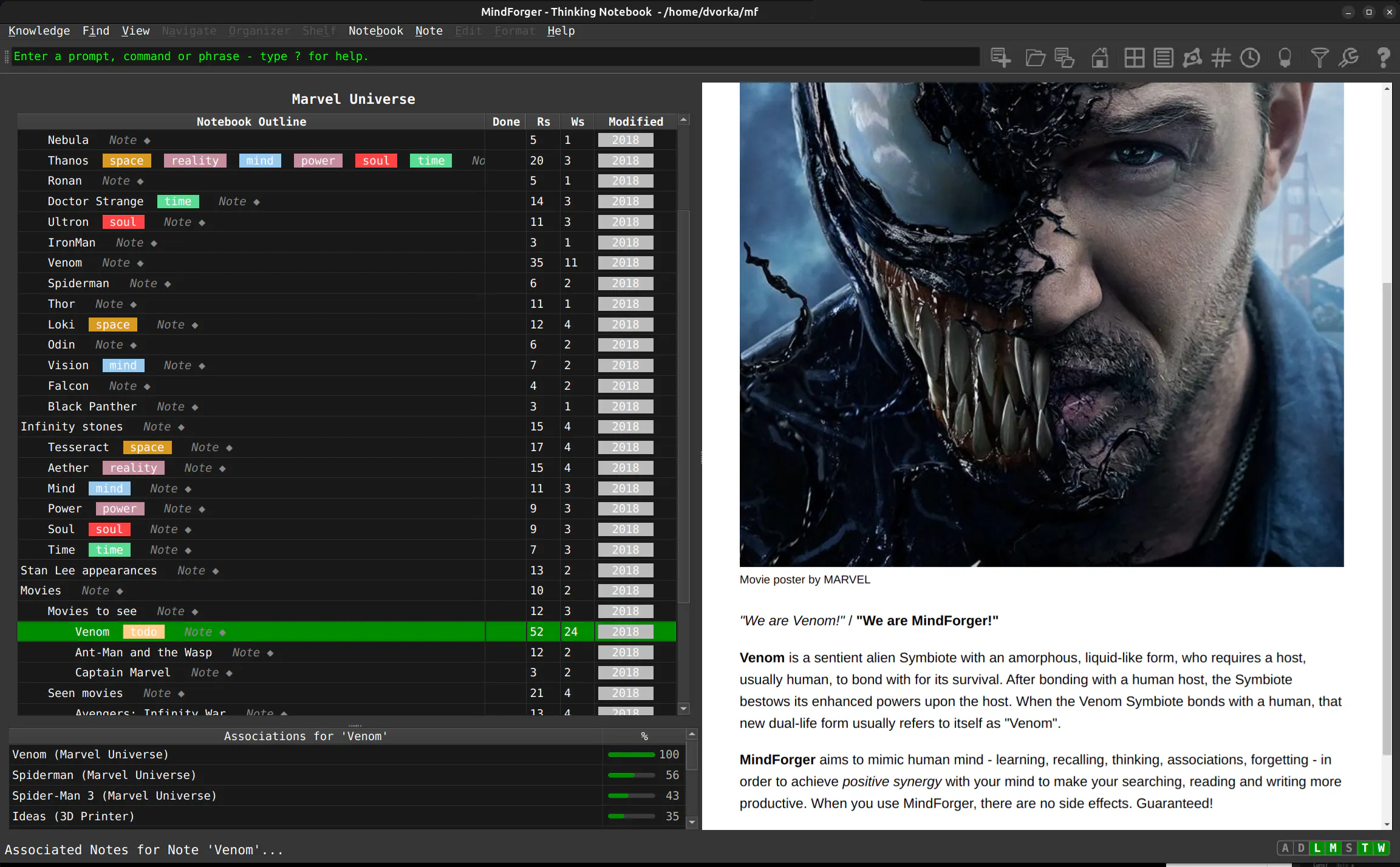The image size is (1400, 867).
Task: Click the associations list's scroll-down arrow
Action: pos(692,823)
